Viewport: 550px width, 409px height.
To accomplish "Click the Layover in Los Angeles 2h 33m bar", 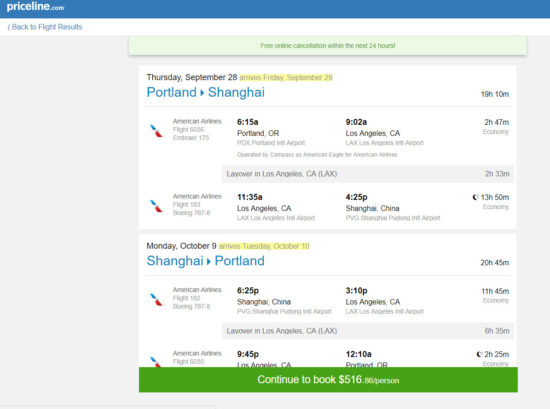I will (368, 174).
